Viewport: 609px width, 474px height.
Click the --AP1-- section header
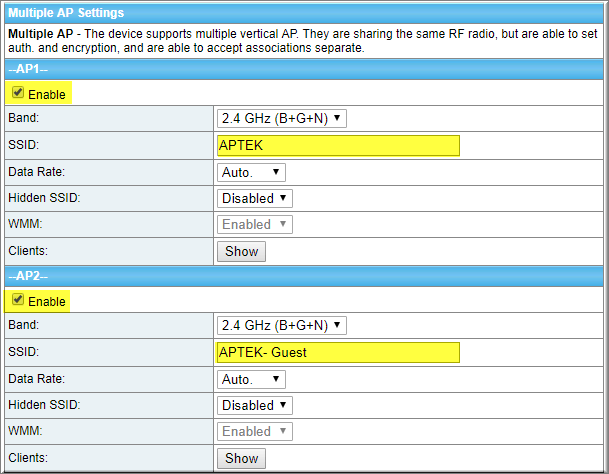click(304, 69)
